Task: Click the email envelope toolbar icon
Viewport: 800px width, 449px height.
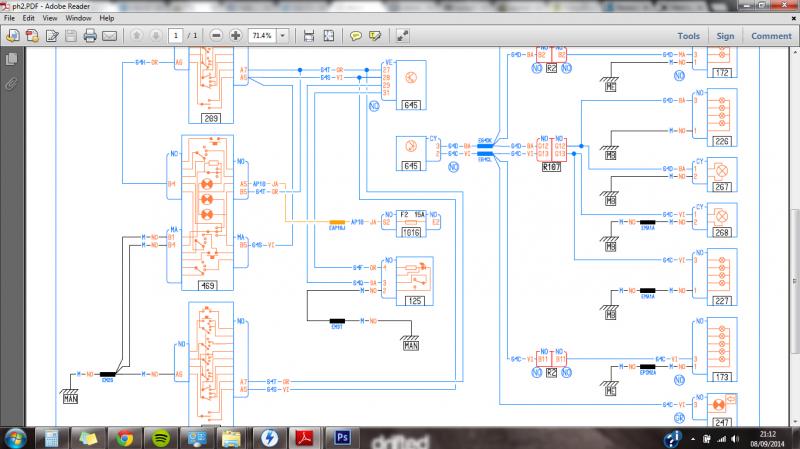Action: 109,36
